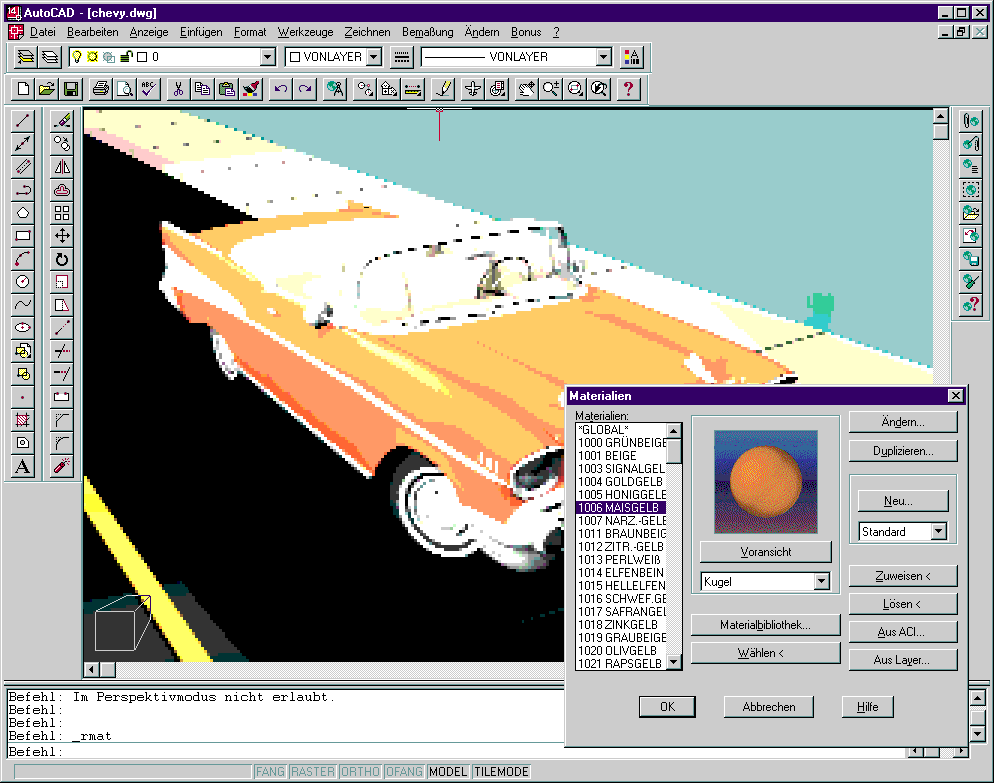994x783 pixels.
Task: Expand the Standard material type dropdown
Action: coord(938,532)
